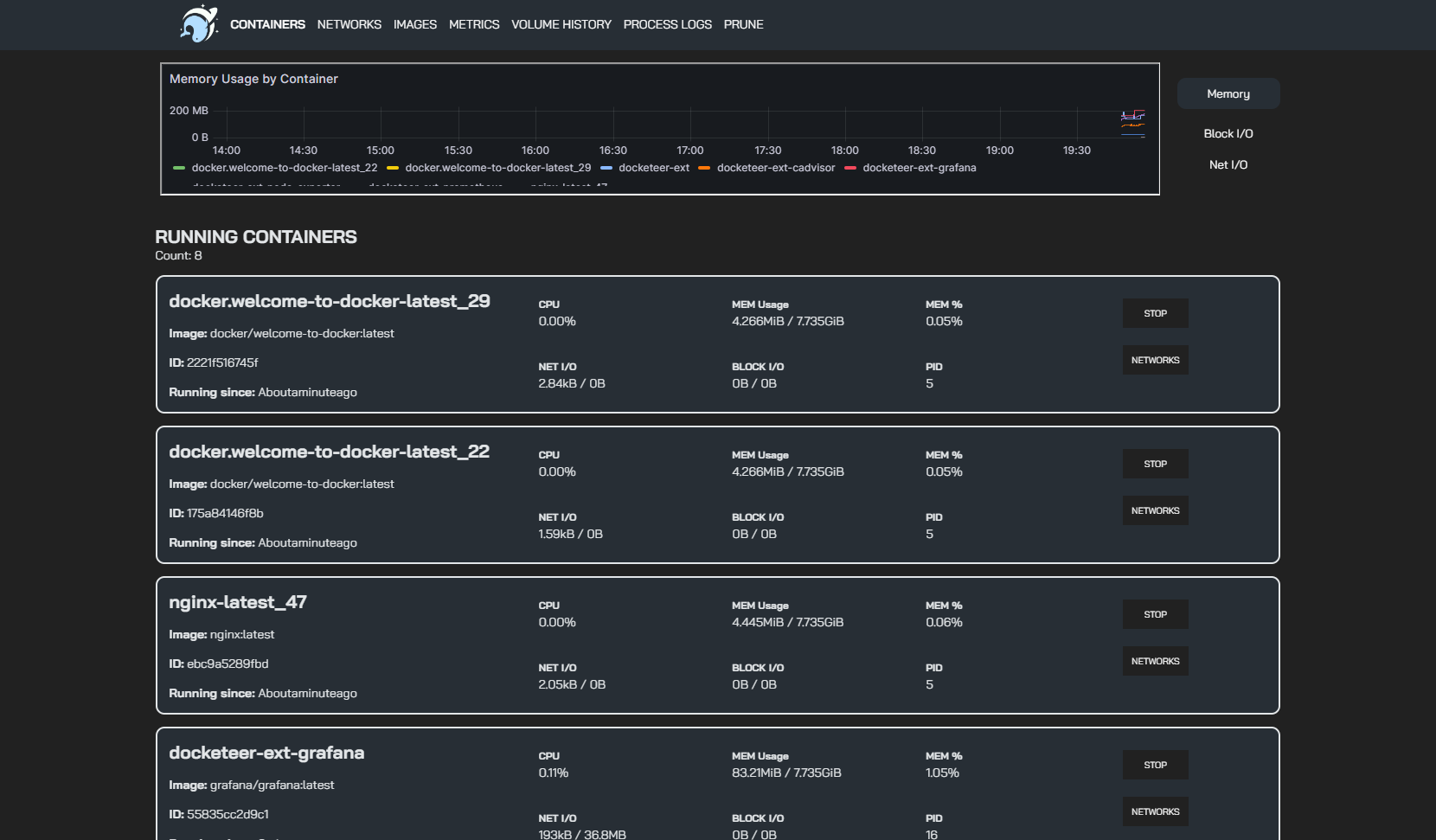Click NET I/O value 1.59kB / 0B

(x=570, y=534)
